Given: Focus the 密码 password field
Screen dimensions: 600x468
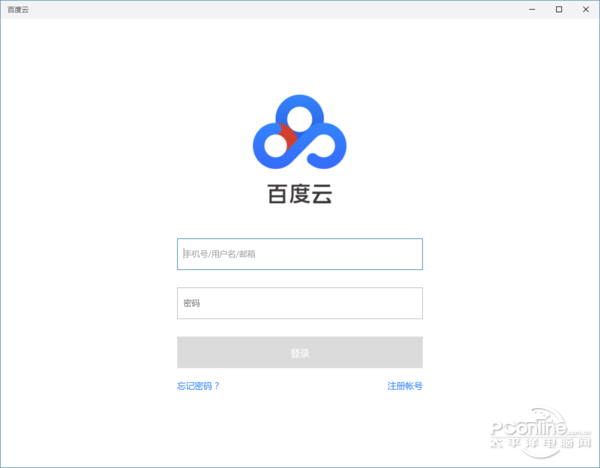Looking at the screenshot, I should coord(300,303).
